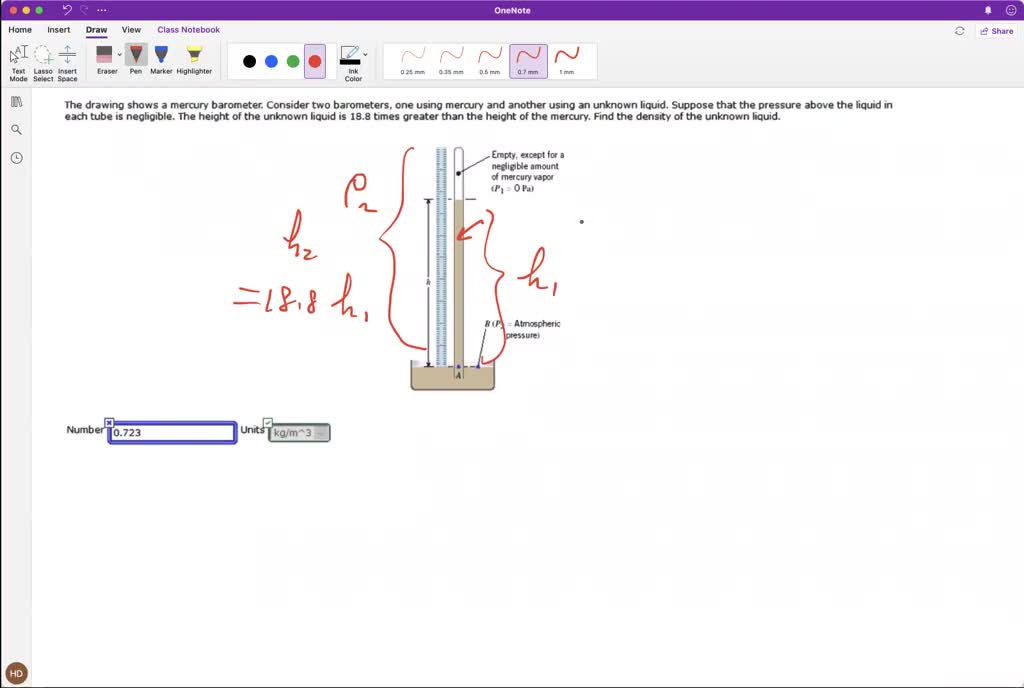Select the 0.25 mm pen thickness
Image resolution: width=1024 pixels, height=688 pixels.
click(413, 60)
